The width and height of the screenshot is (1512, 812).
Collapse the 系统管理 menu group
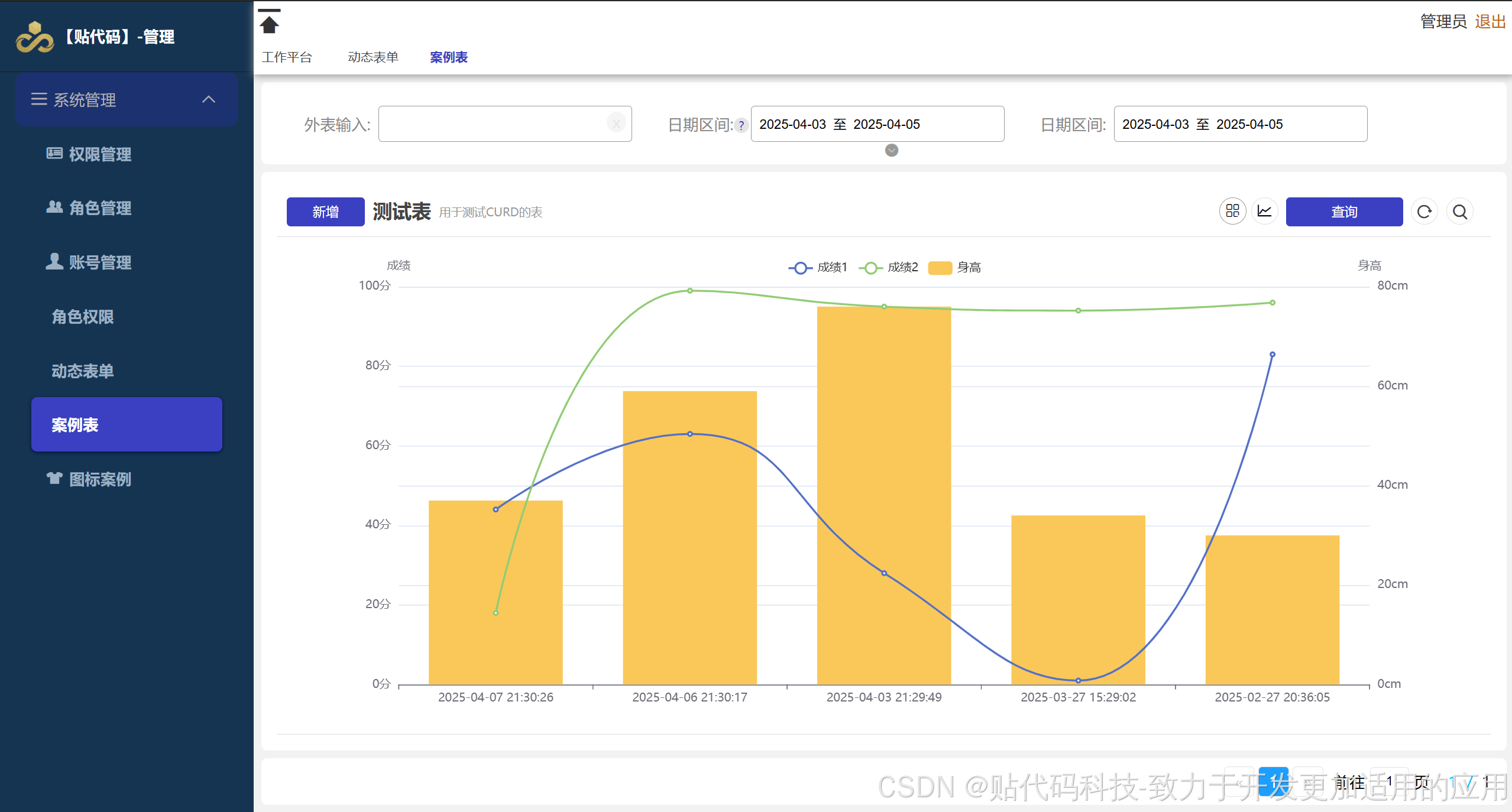coord(208,99)
